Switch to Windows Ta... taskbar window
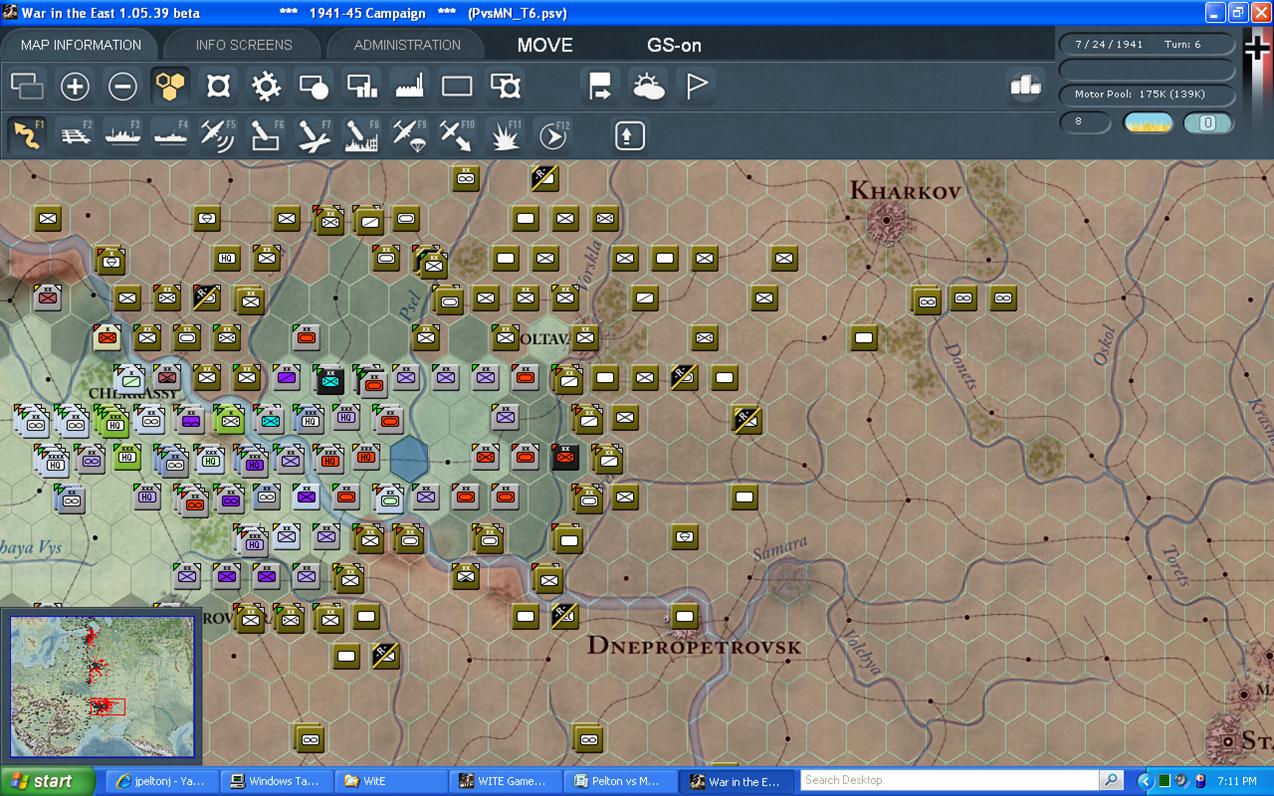Screen dimensions: 1274x796 click(x=275, y=782)
